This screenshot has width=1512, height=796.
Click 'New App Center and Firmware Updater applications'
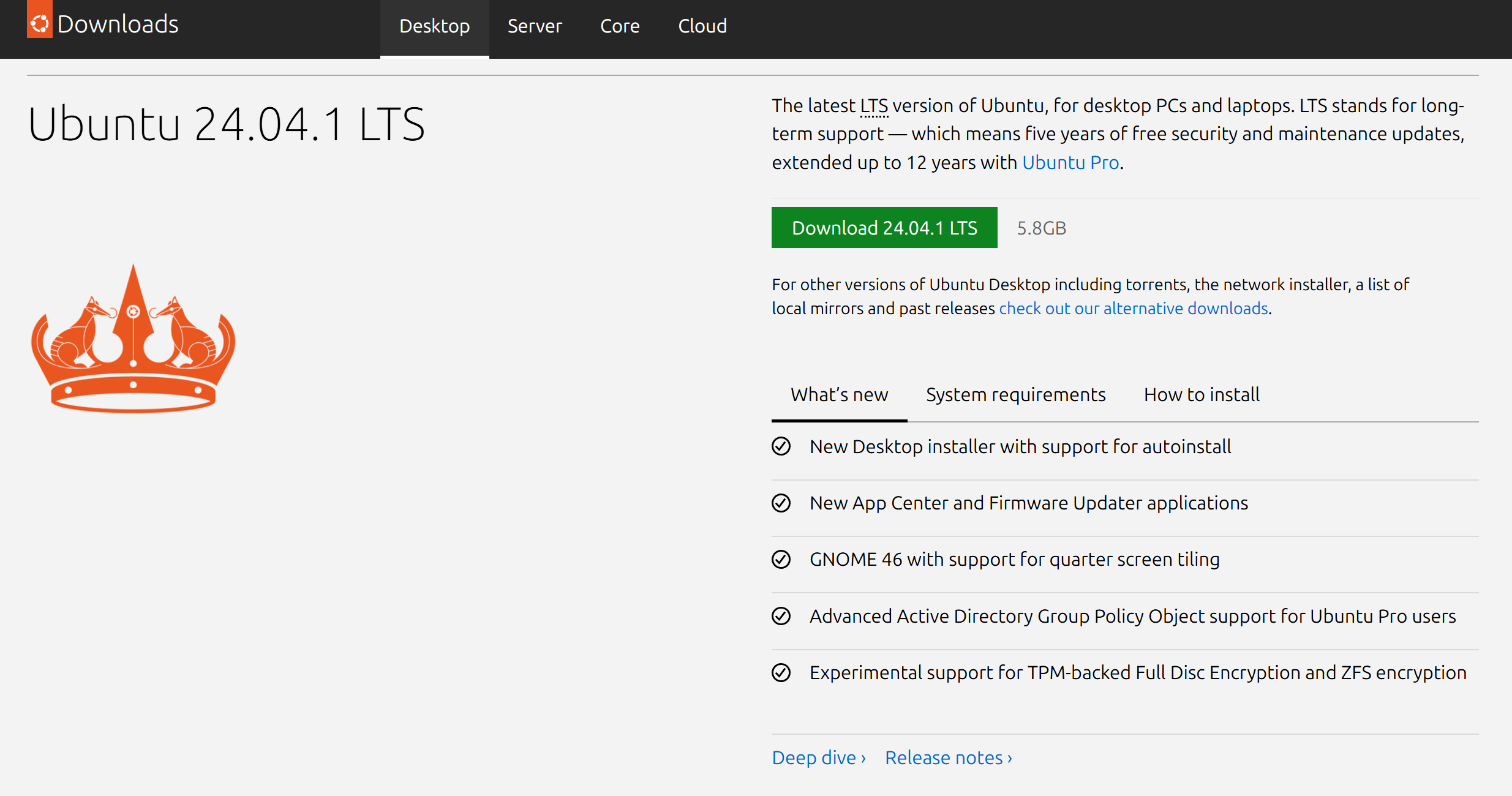(1029, 503)
